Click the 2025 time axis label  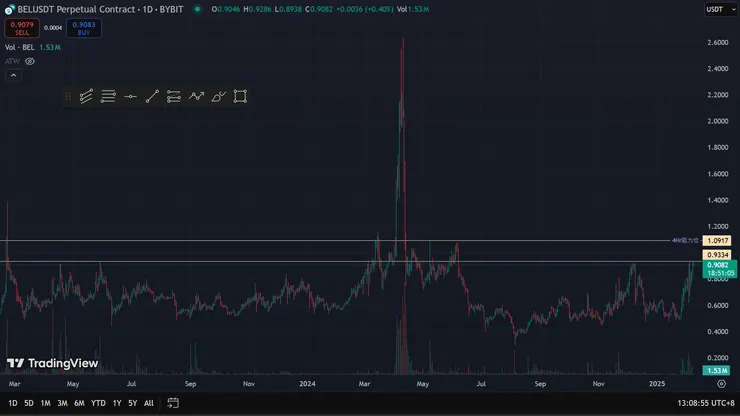pyautogui.click(x=657, y=384)
